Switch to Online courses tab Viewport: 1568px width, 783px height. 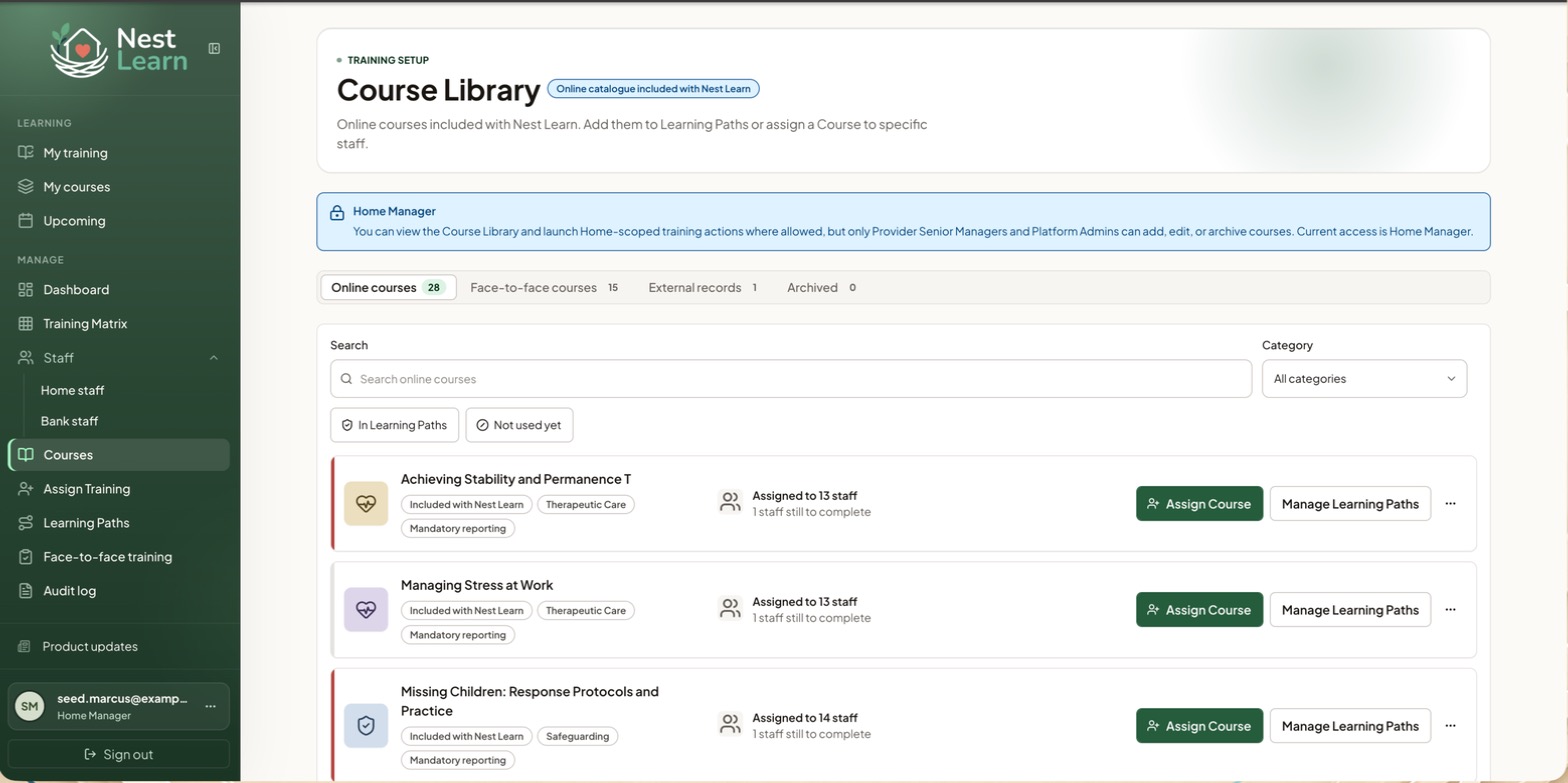[x=388, y=288]
